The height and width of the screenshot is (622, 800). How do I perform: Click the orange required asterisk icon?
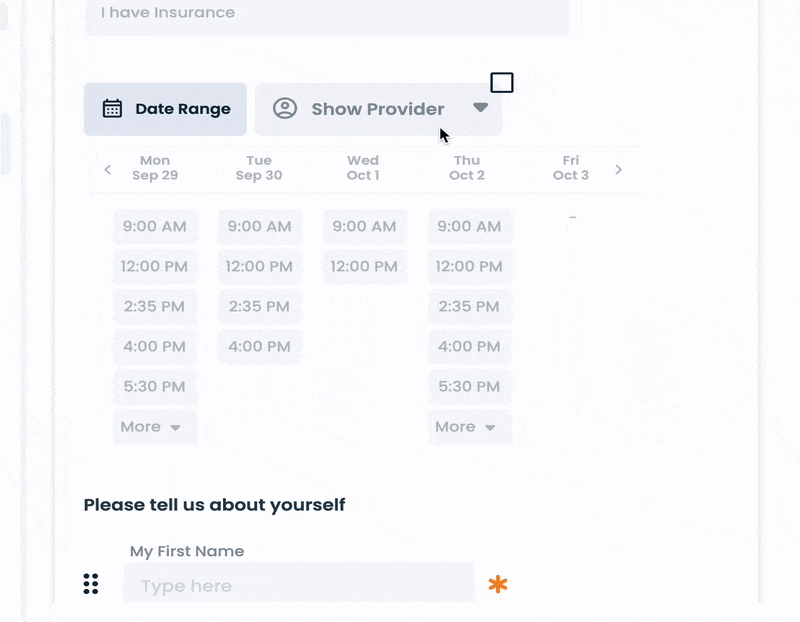click(497, 585)
